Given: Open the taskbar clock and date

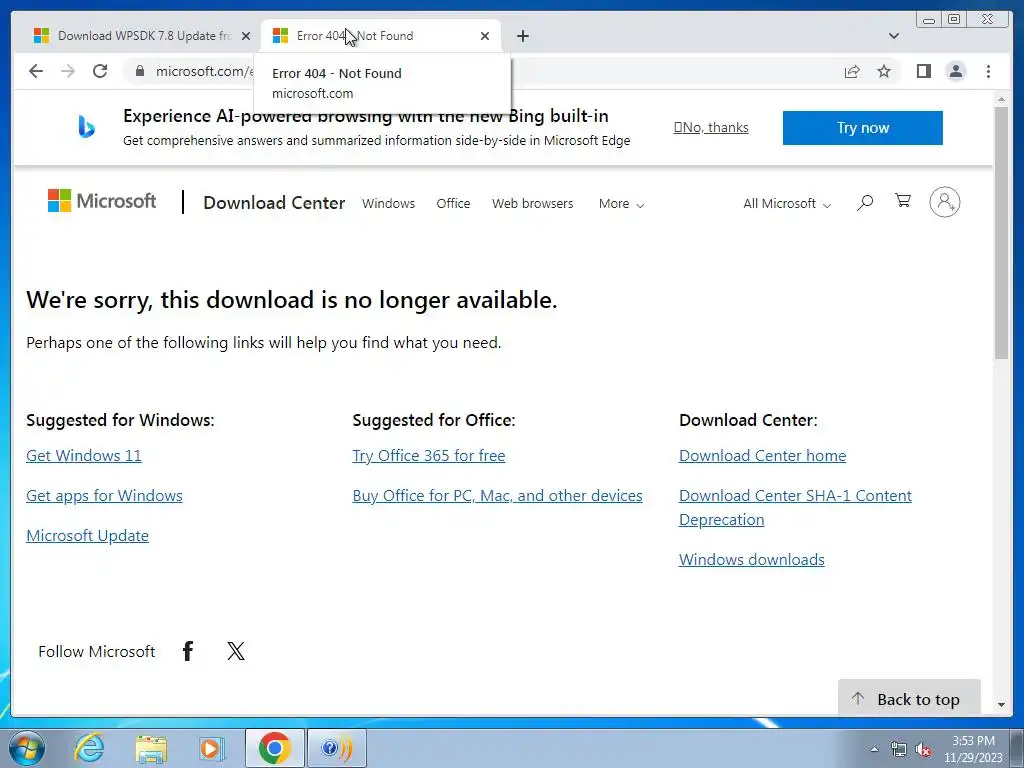Looking at the screenshot, I should click(973, 749).
